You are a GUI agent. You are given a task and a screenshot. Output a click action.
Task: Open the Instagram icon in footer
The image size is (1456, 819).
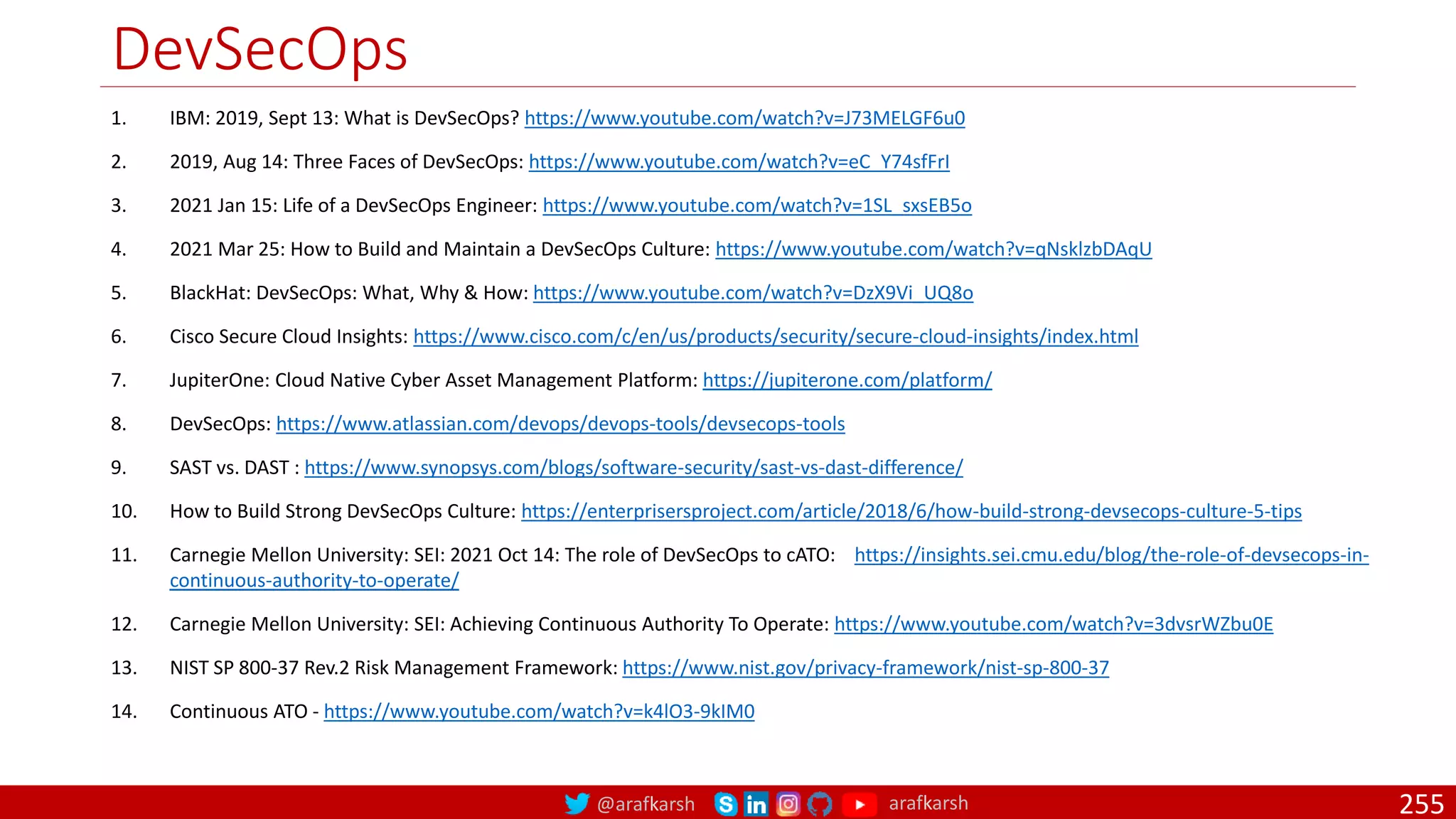[788, 804]
